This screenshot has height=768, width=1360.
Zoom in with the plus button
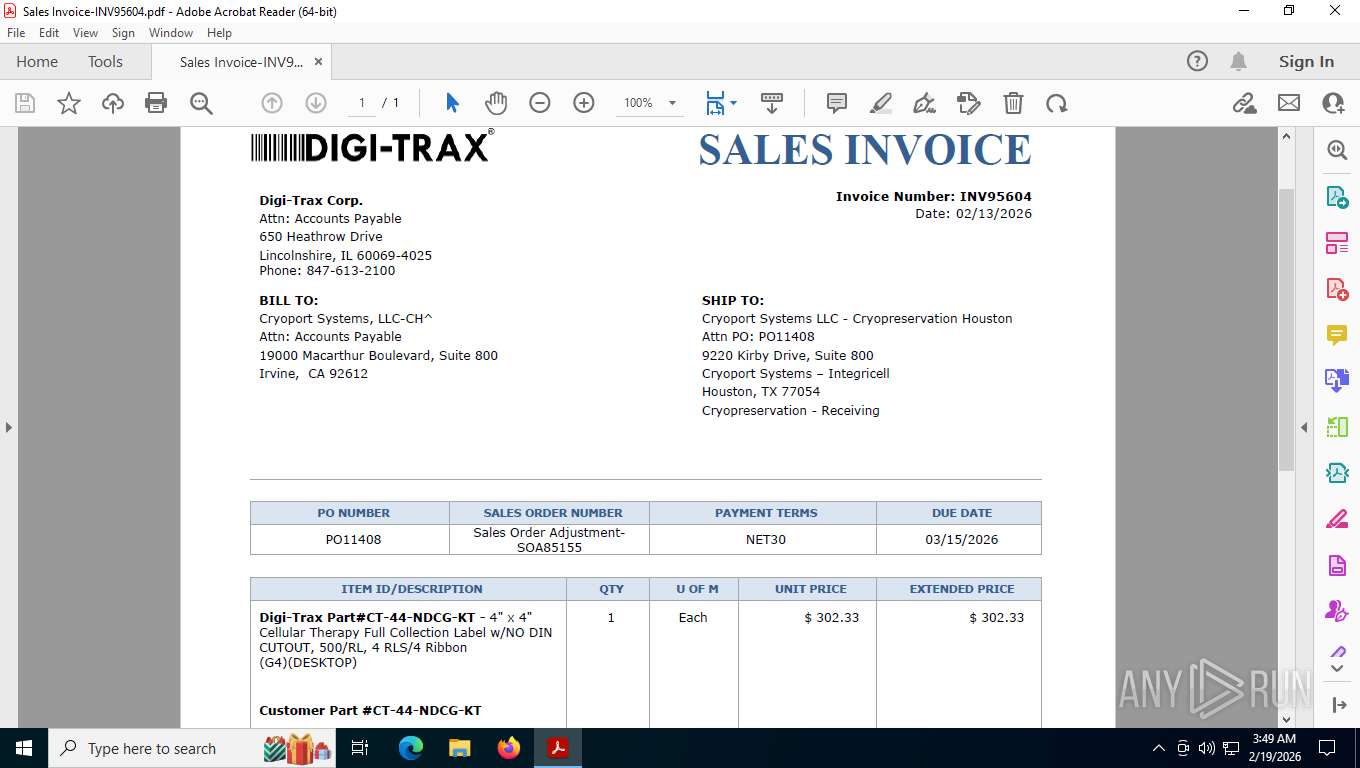[584, 103]
